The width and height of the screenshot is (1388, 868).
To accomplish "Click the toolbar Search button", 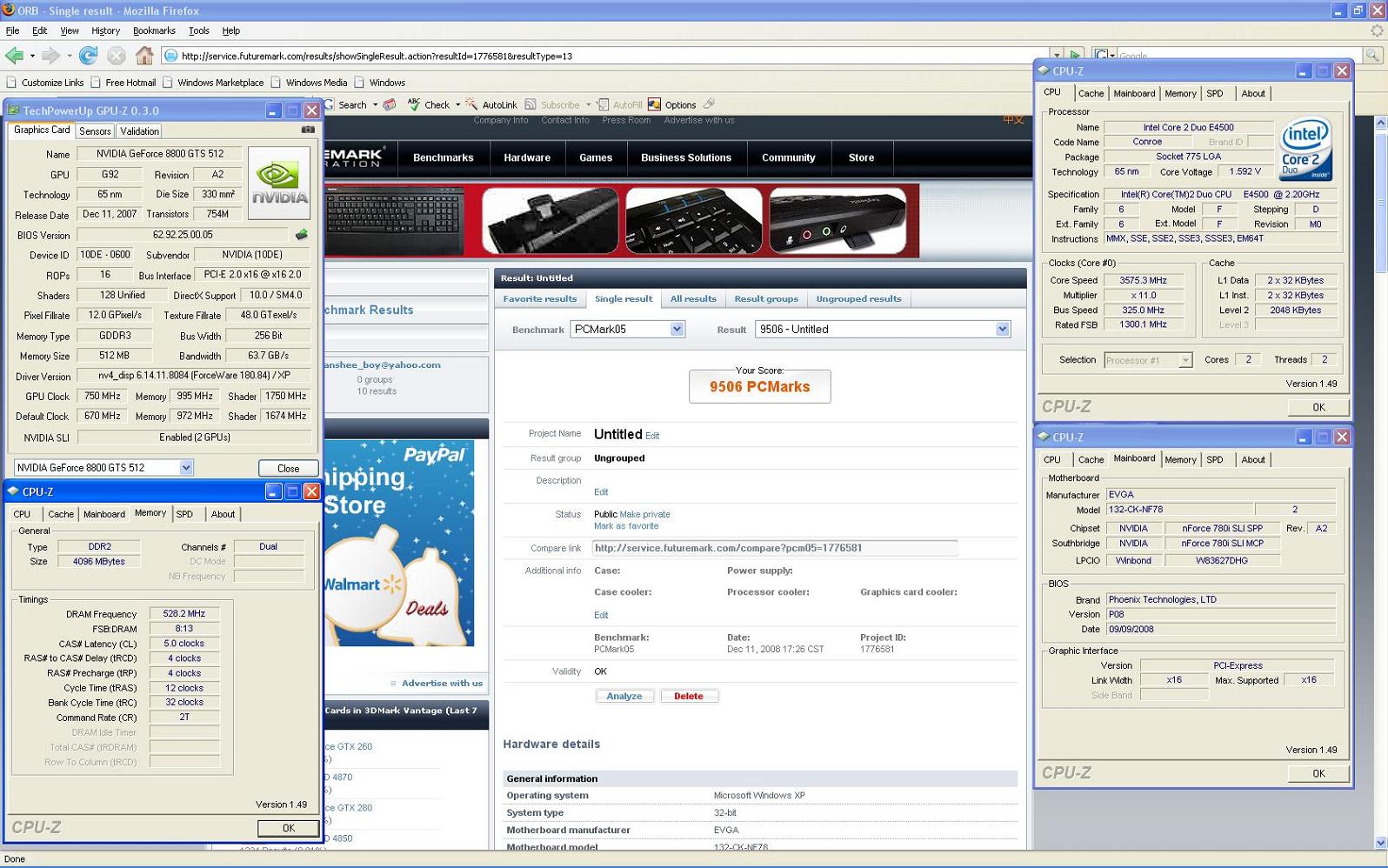I will click(345, 104).
